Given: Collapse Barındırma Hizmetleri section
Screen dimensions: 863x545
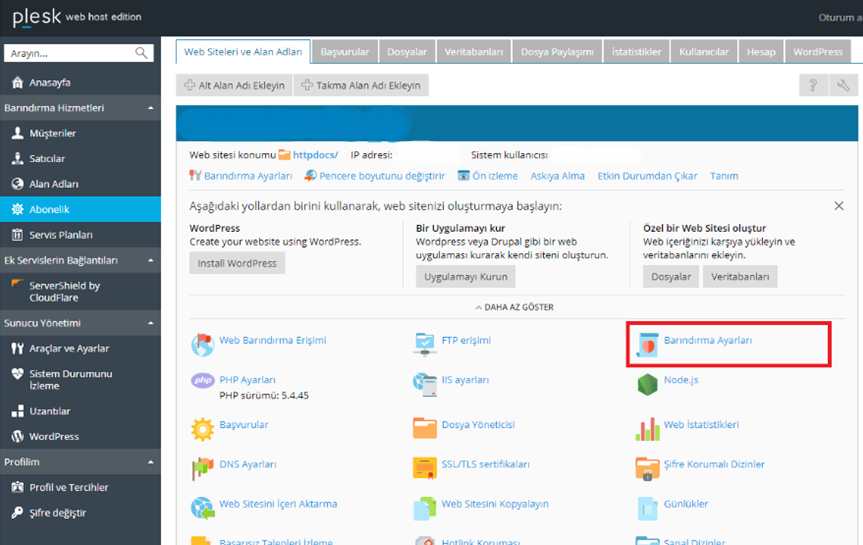Looking at the screenshot, I should coord(150,108).
